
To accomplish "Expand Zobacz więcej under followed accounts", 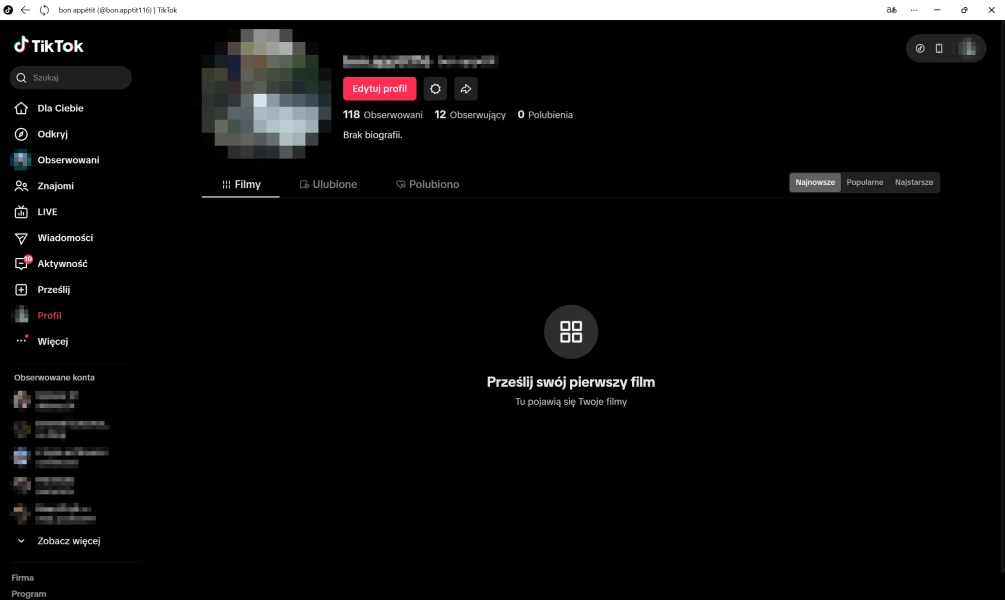I will pos(68,541).
